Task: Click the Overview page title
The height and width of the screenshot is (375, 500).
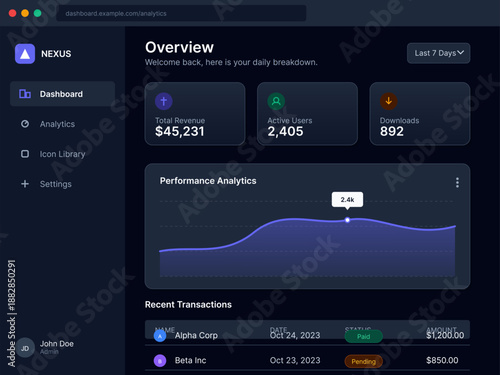Action: tap(179, 47)
